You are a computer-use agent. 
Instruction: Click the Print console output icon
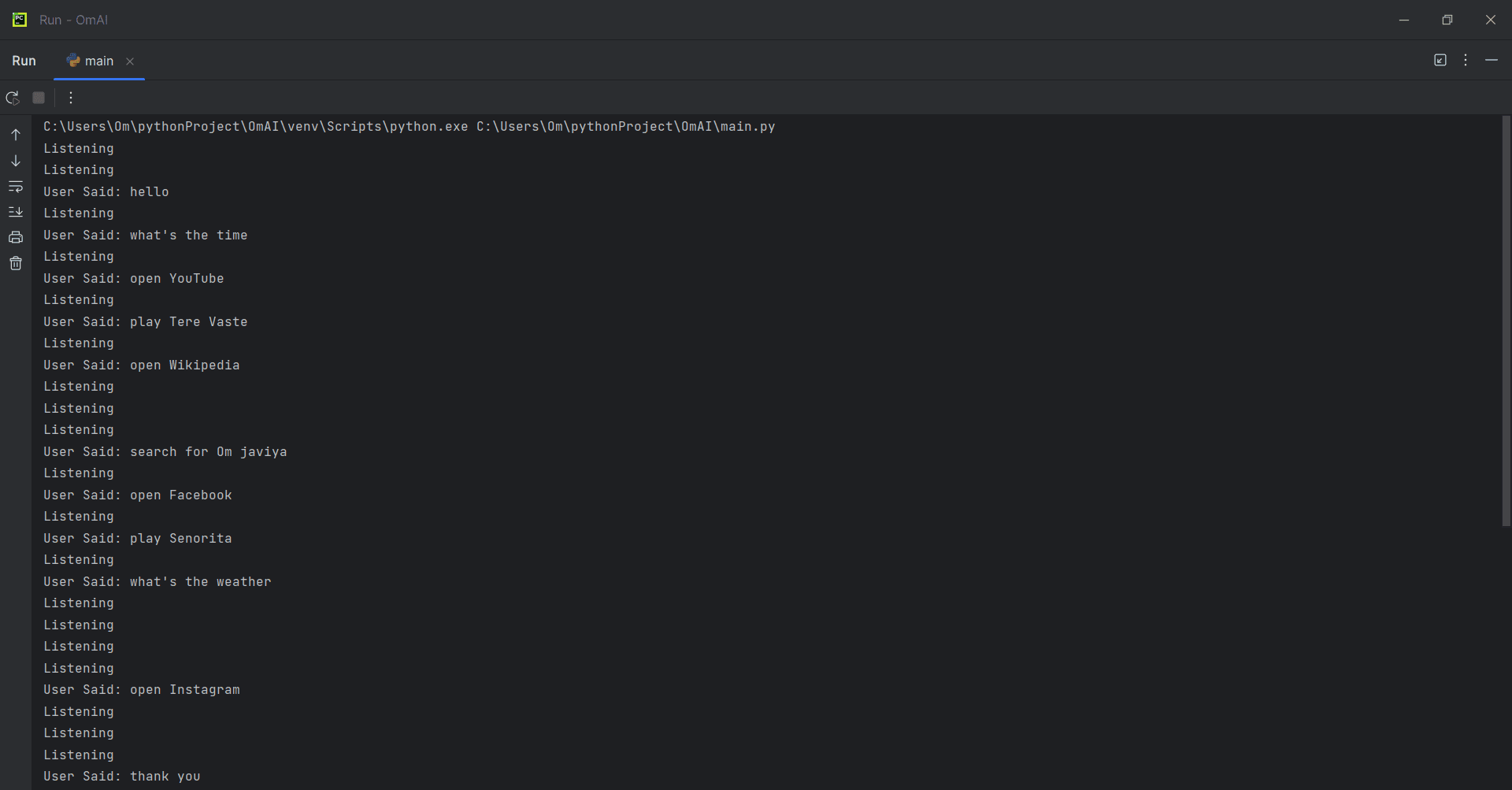click(16, 237)
